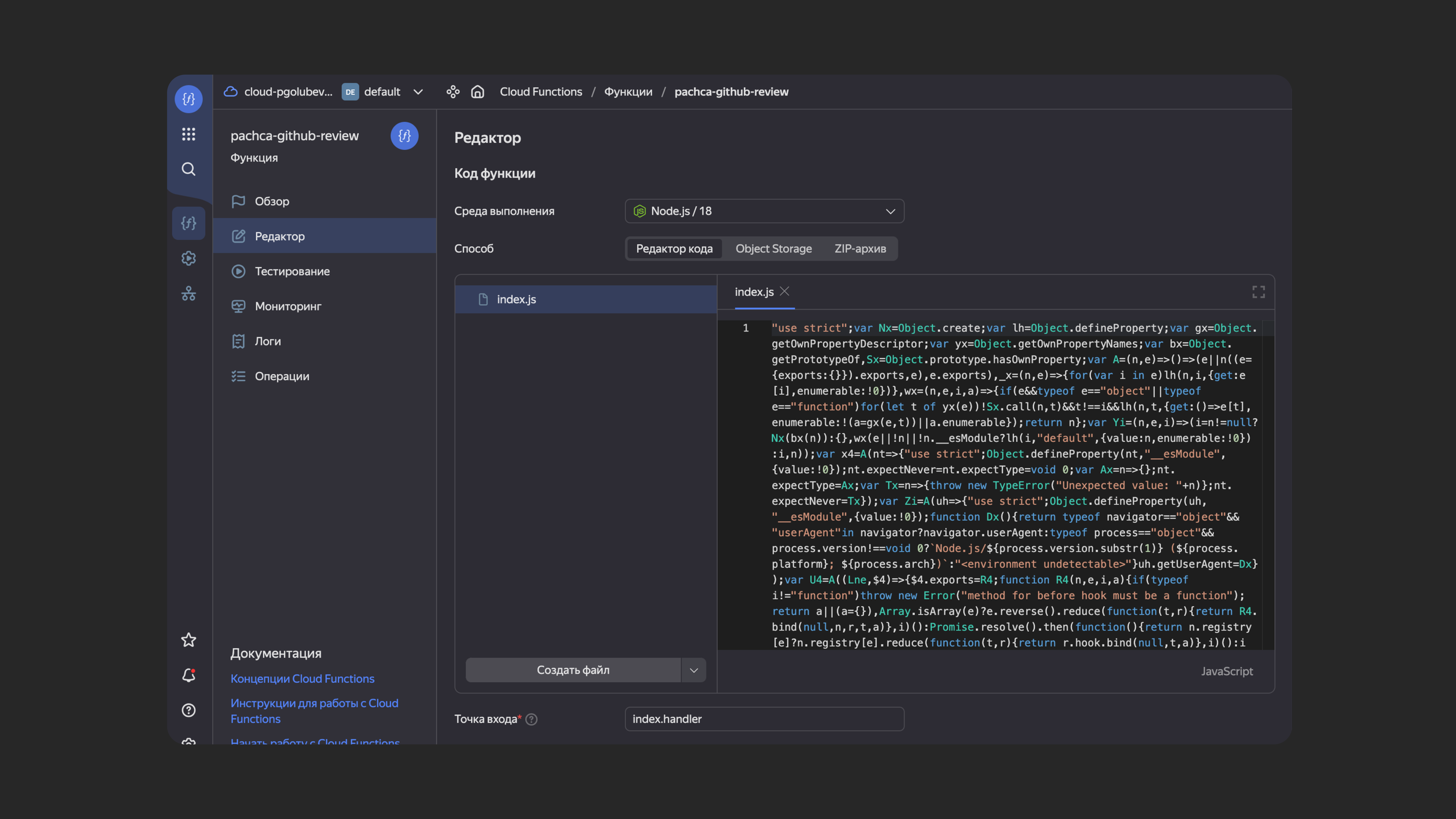Go to console home icon
The height and width of the screenshot is (819, 1456).
pyautogui.click(x=478, y=92)
